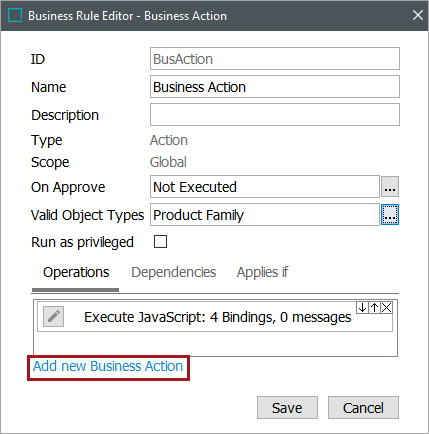Move the Execute JavaScript operation up
The width and height of the screenshot is (429, 434).
point(374,307)
